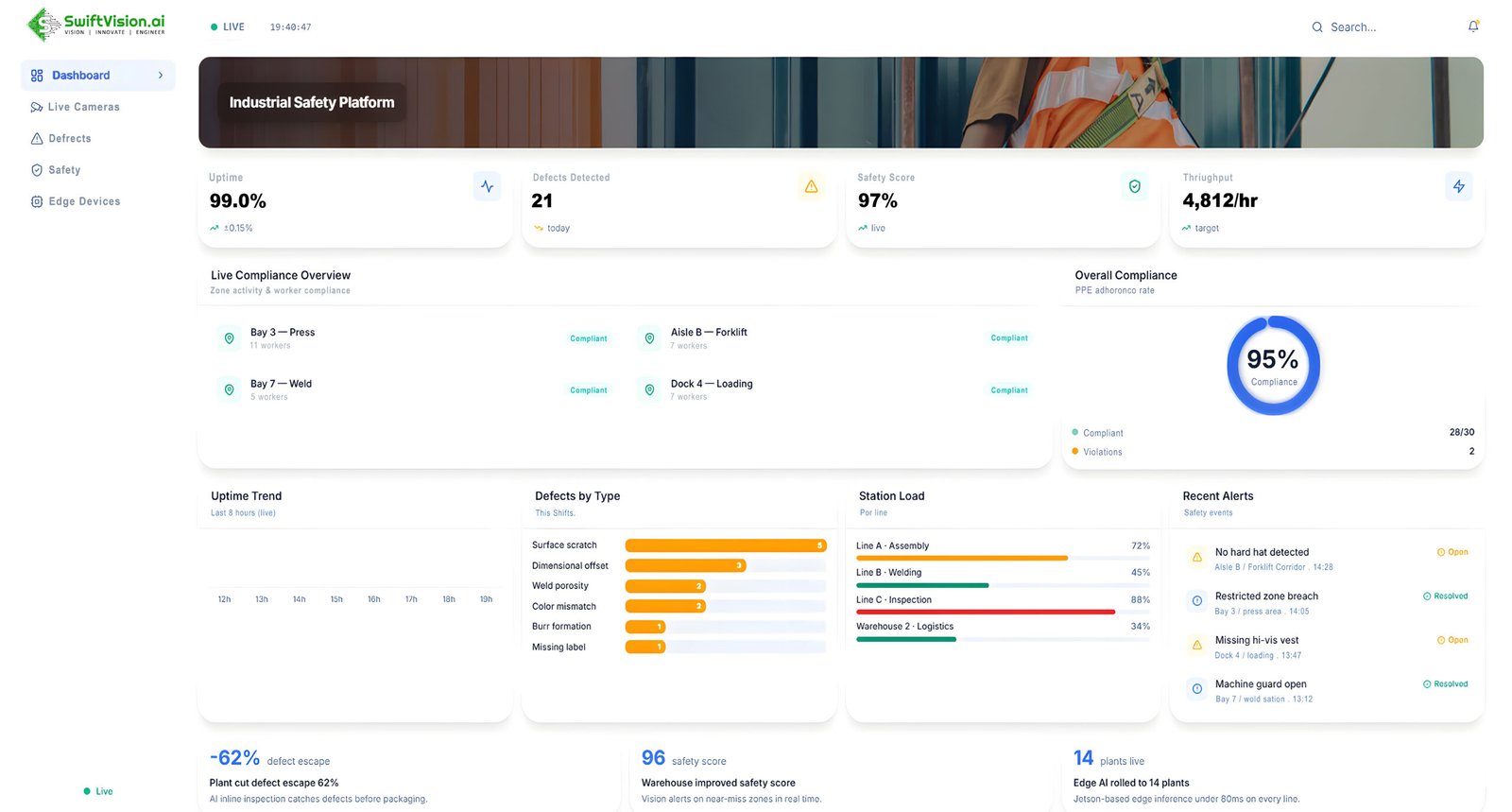The image size is (1512, 812).
Task: Click the Safety Score shield icon
Action: coord(1135,186)
